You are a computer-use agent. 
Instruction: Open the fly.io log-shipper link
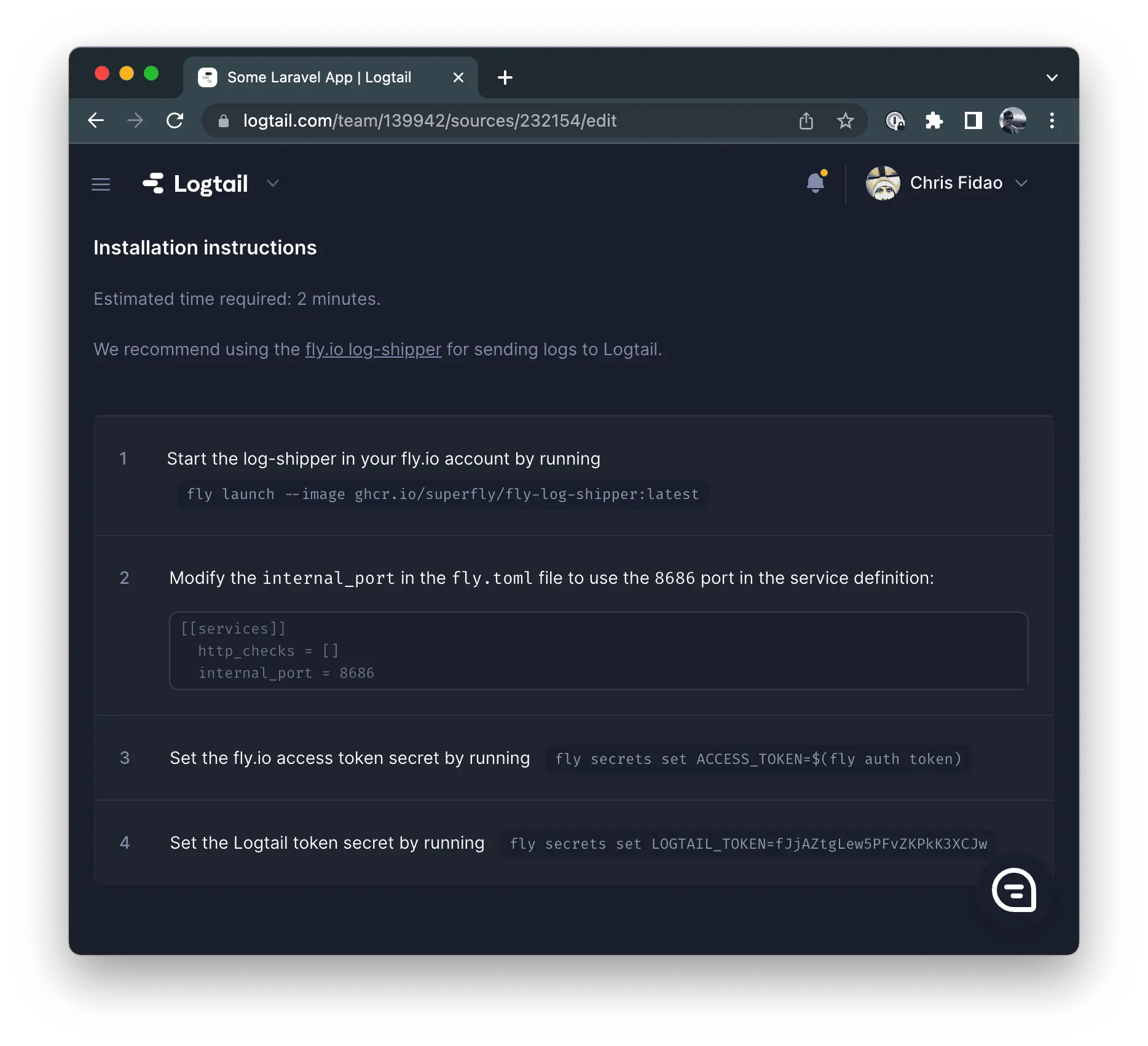click(x=373, y=350)
